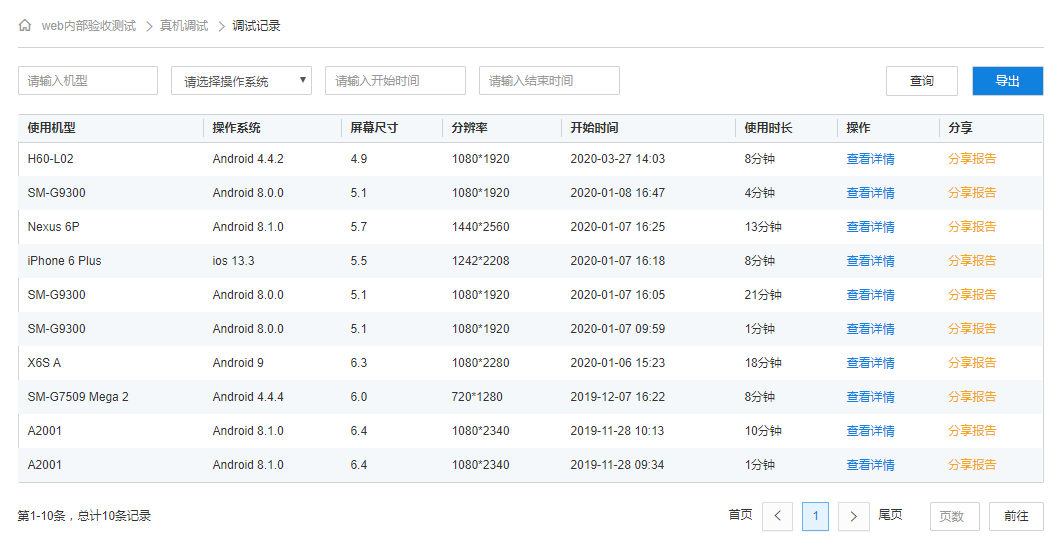Open 分享报告 for X6S A row

tap(972, 363)
